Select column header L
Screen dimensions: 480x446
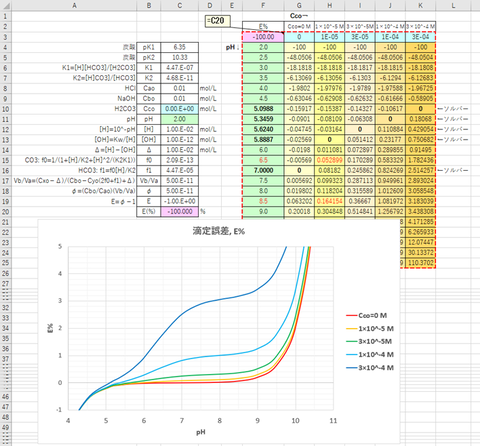pyautogui.click(x=453, y=5)
